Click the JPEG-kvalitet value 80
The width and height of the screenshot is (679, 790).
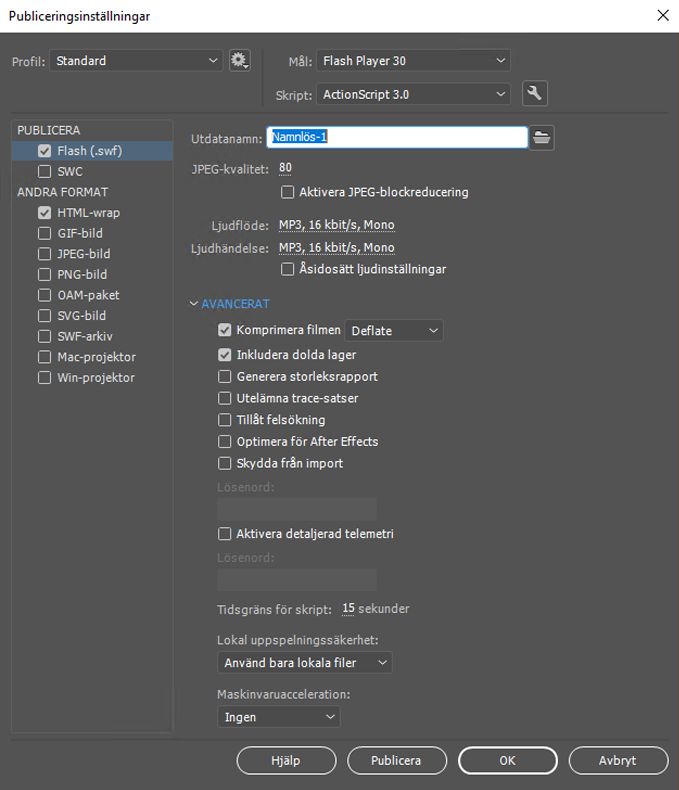click(285, 168)
